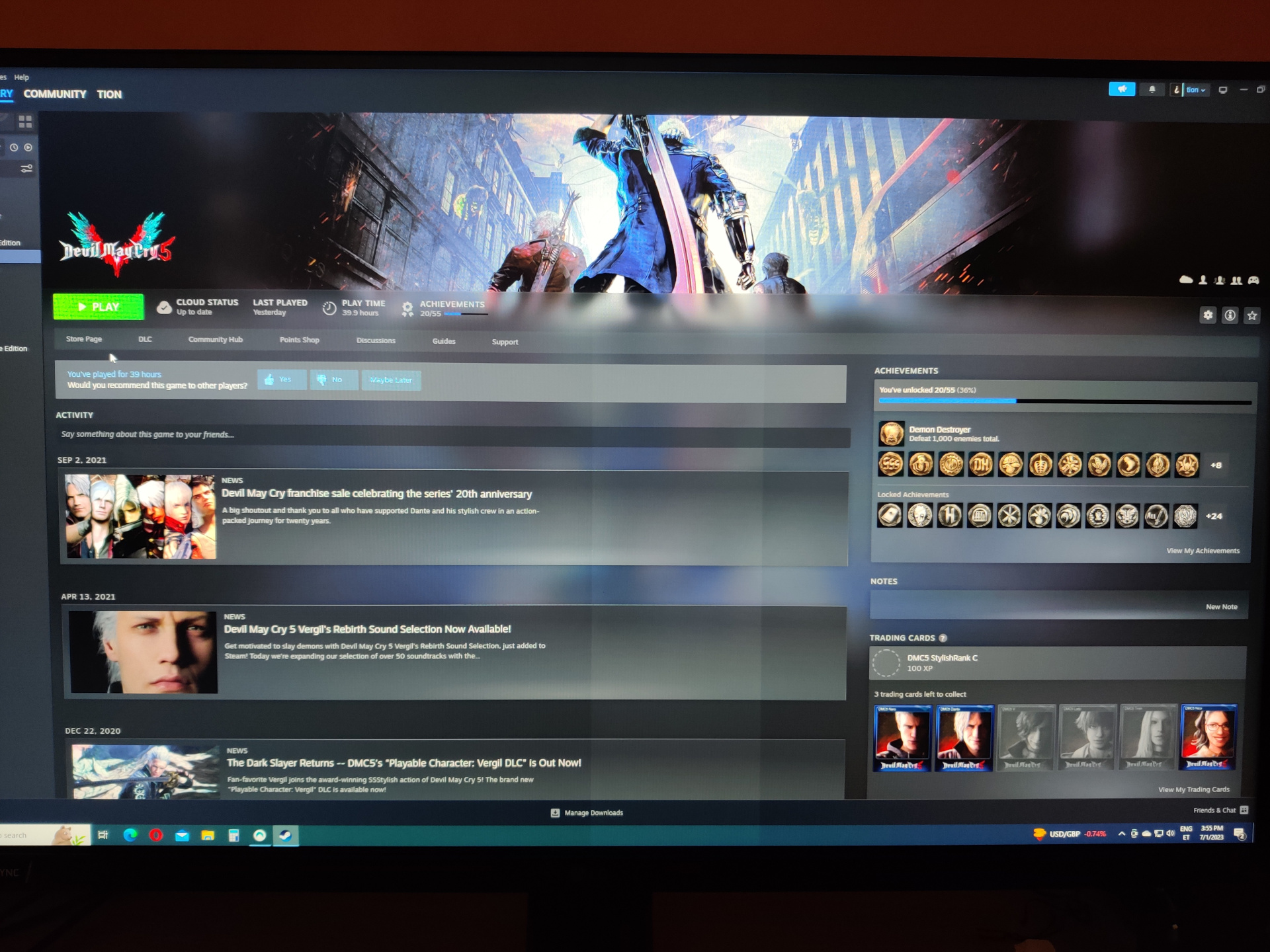
Task: Recommend the game with the Yes button
Action: click(282, 379)
